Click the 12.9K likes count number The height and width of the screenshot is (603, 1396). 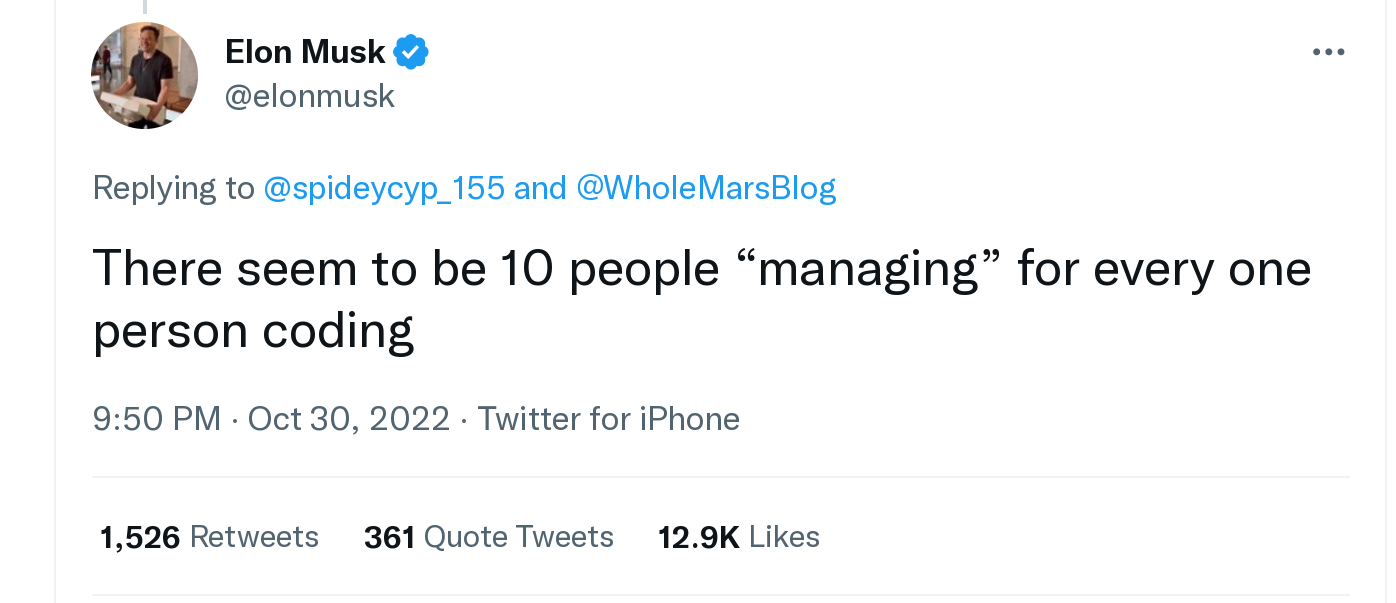tap(698, 537)
